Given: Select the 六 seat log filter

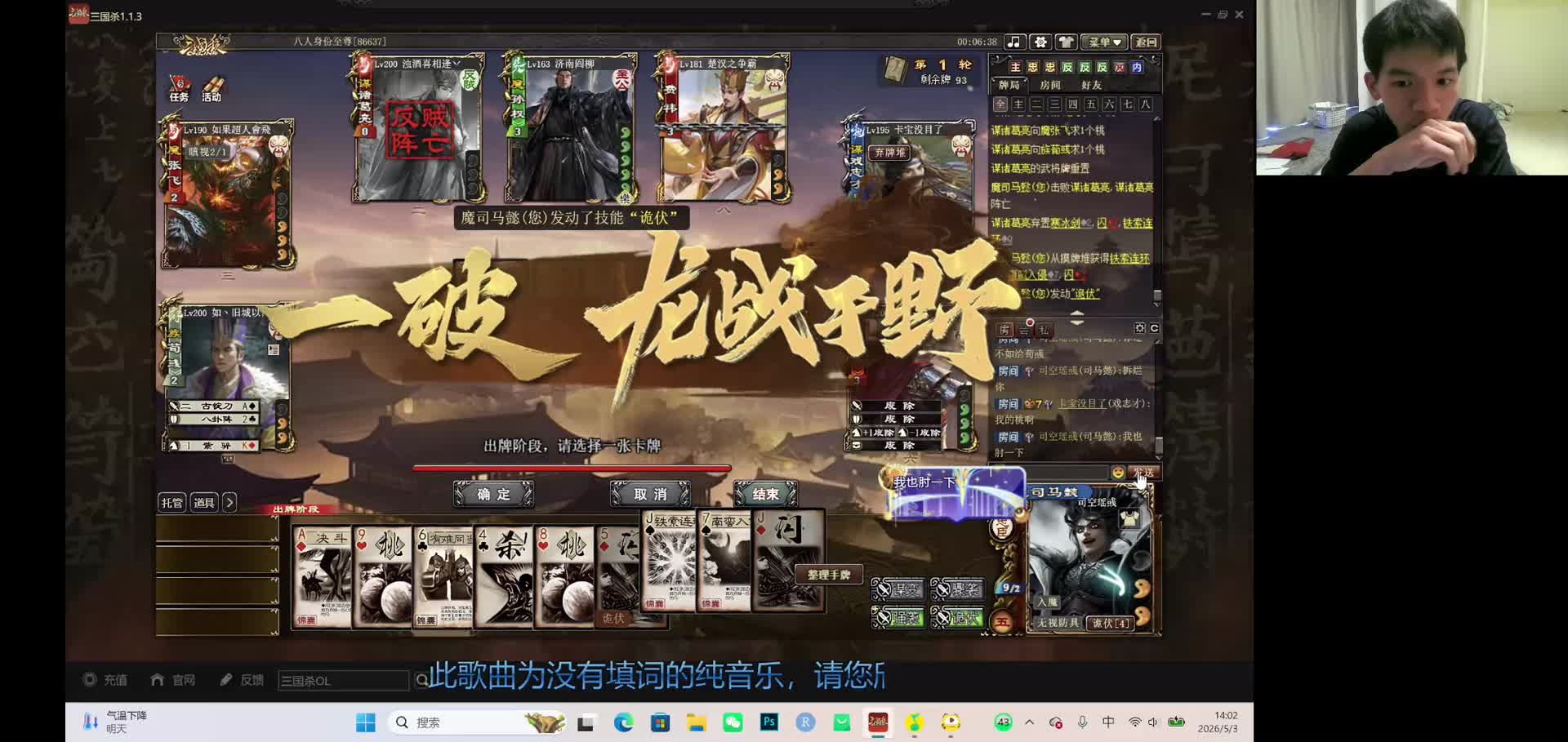Looking at the screenshot, I should [x=1109, y=104].
